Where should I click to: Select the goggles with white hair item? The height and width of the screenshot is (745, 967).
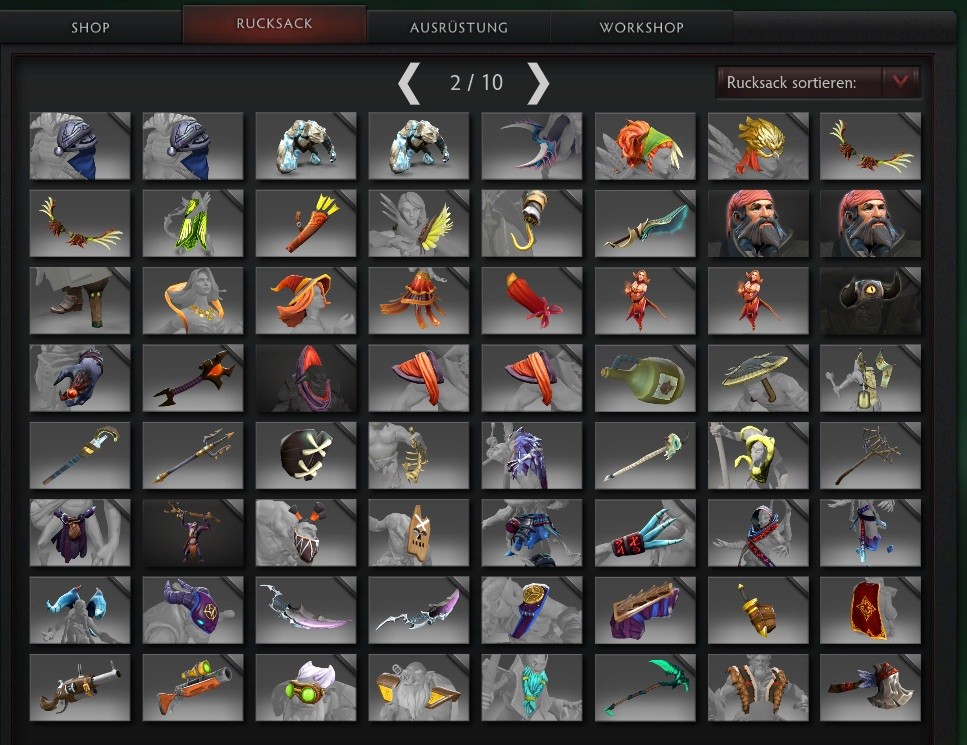[306, 688]
